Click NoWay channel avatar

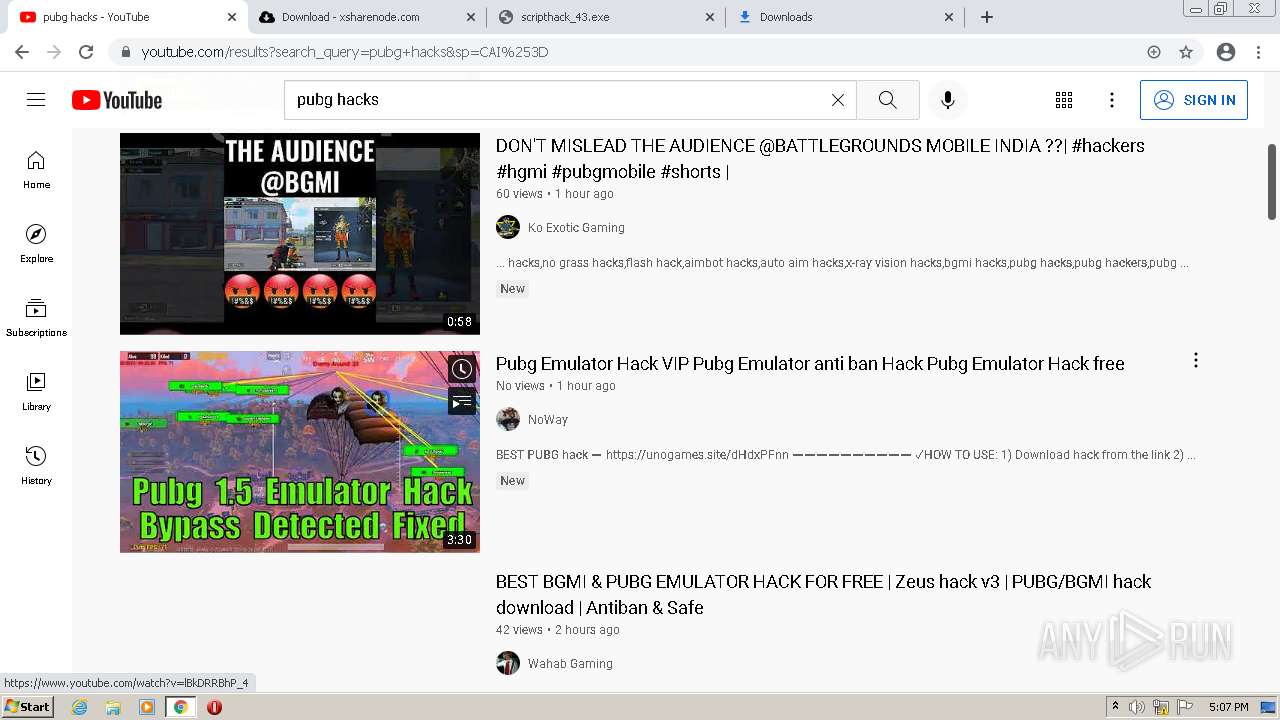pyautogui.click(x=508, y=419)
